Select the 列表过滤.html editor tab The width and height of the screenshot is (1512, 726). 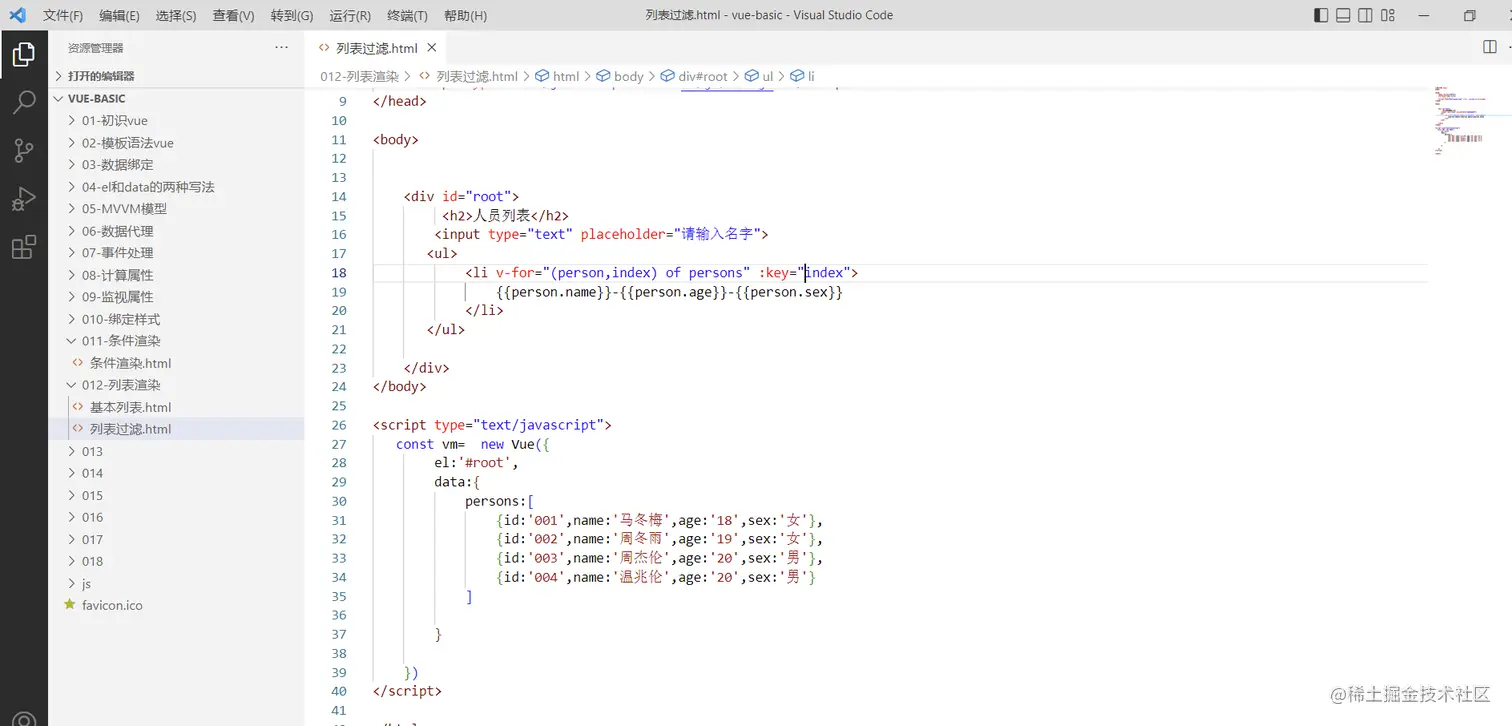376,48
